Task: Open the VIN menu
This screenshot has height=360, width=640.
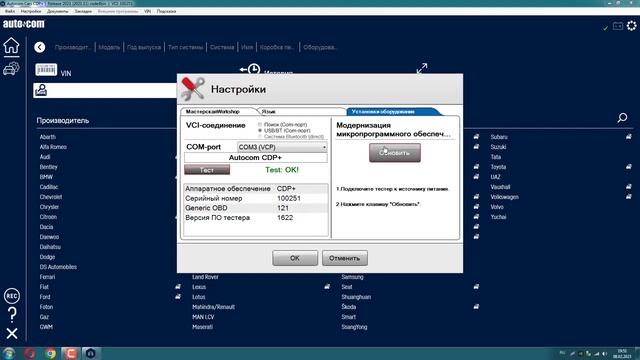Action: (x=147, y=11)
